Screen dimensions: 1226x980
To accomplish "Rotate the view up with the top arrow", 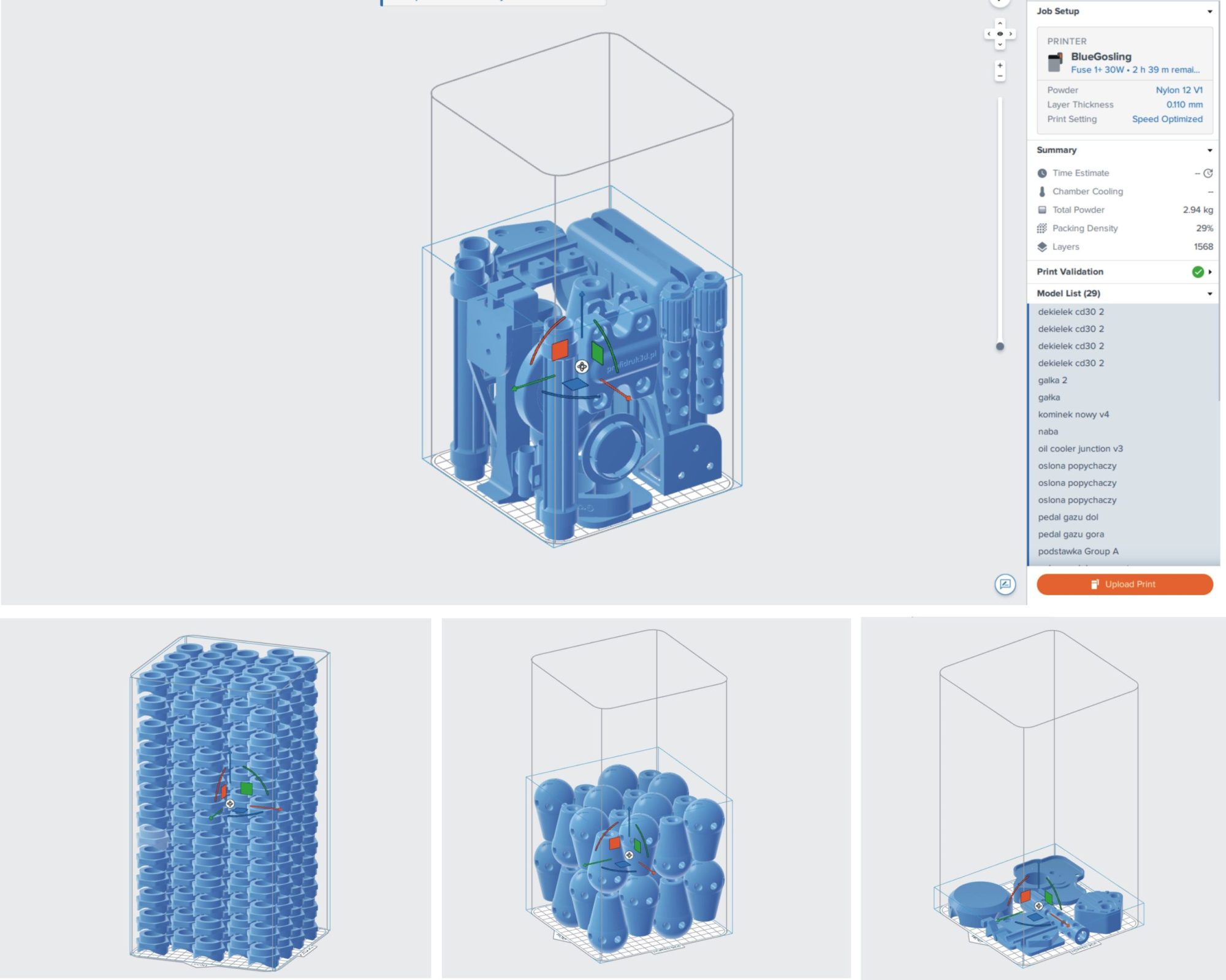I will pyautogui.click(x=1000, y=23).
